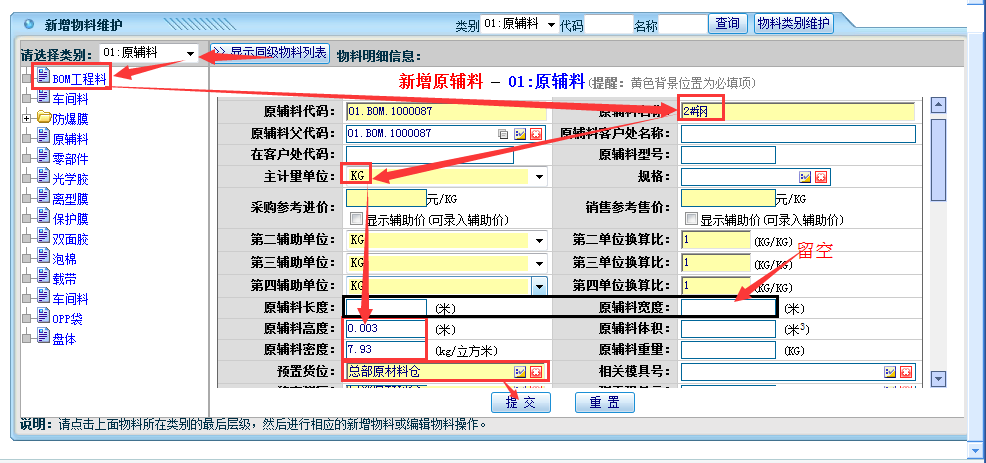Image resolution: width=986 pixels, height=463 pixels.
Task: Open the 请选择类别 dropdown
Action: 148,53
